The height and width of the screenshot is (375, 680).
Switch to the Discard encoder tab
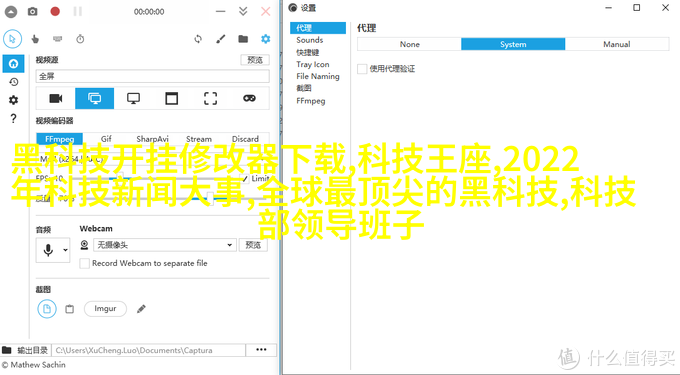click(x=245, y=139)
